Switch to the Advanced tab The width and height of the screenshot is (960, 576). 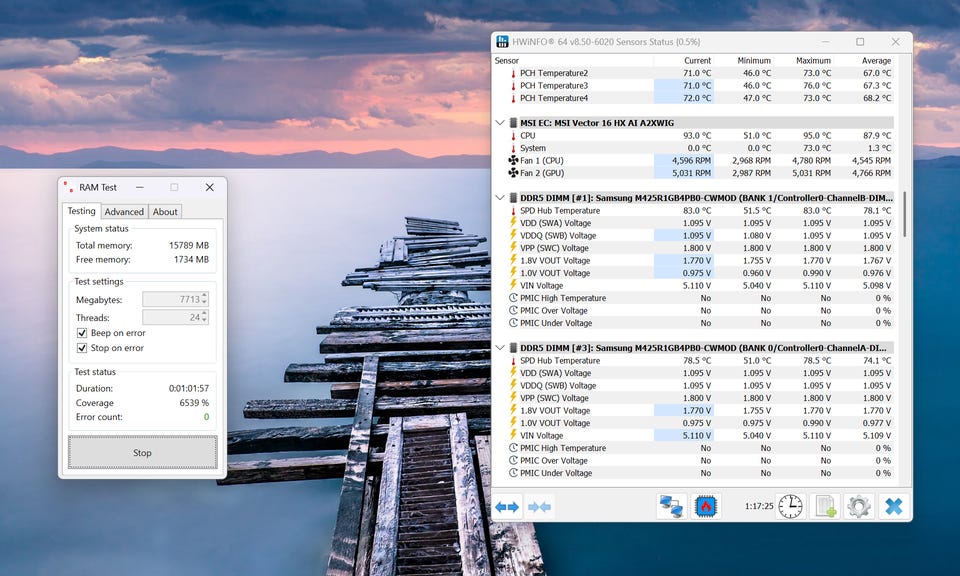tap(124, 212)
